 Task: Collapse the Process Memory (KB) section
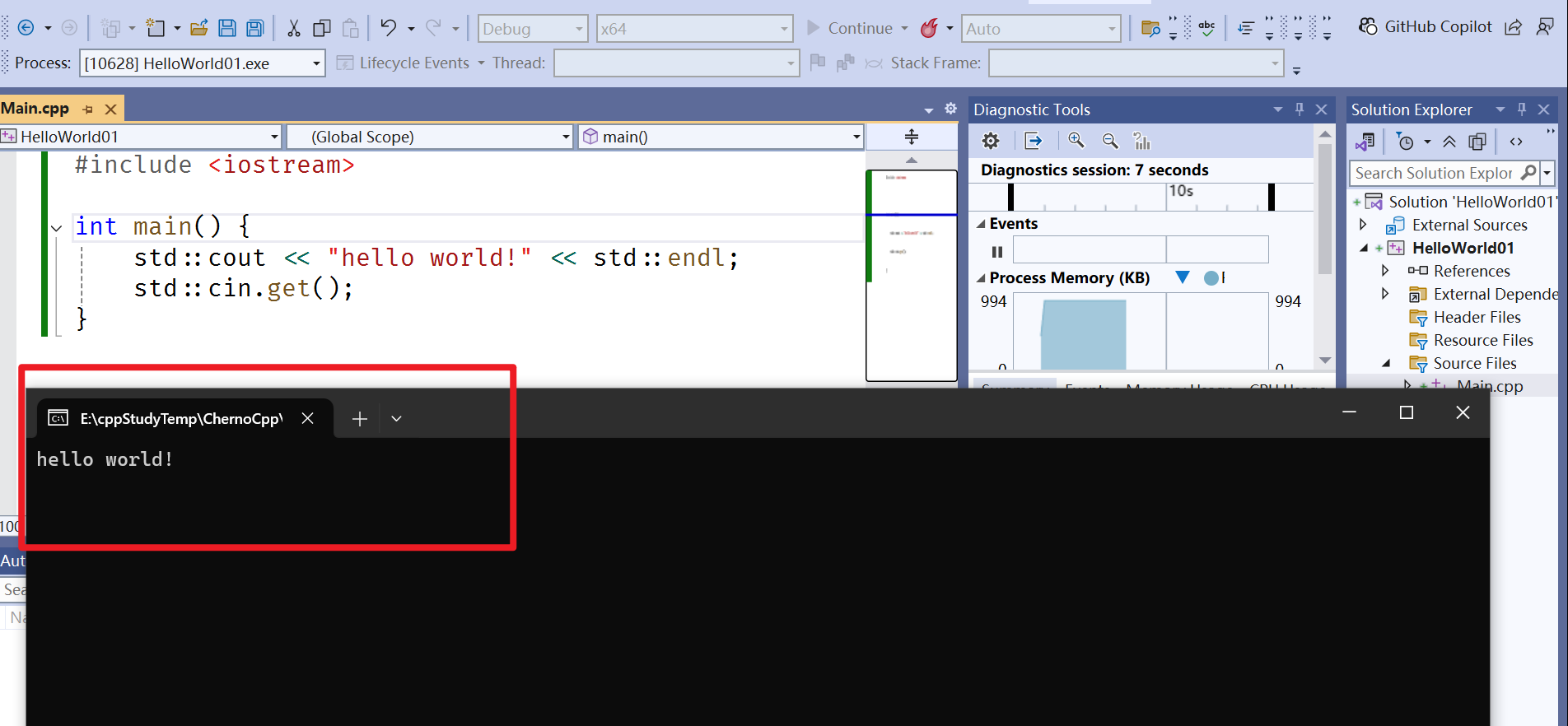pyautogui.click(x=981, y=278)
